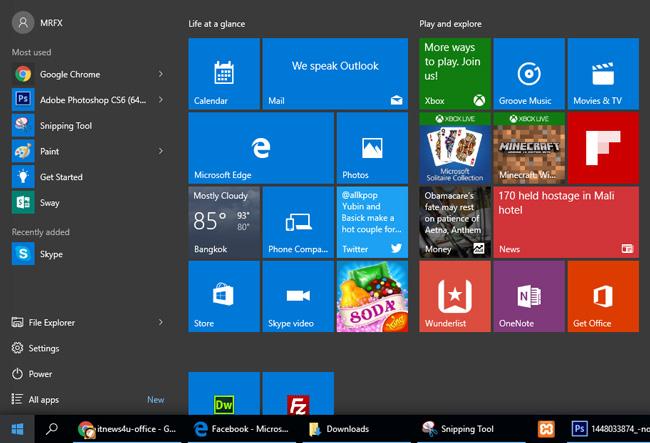
Task: Switch to Facebook Microsoft Edge taskbar window
Action: (x=242, y=429)
